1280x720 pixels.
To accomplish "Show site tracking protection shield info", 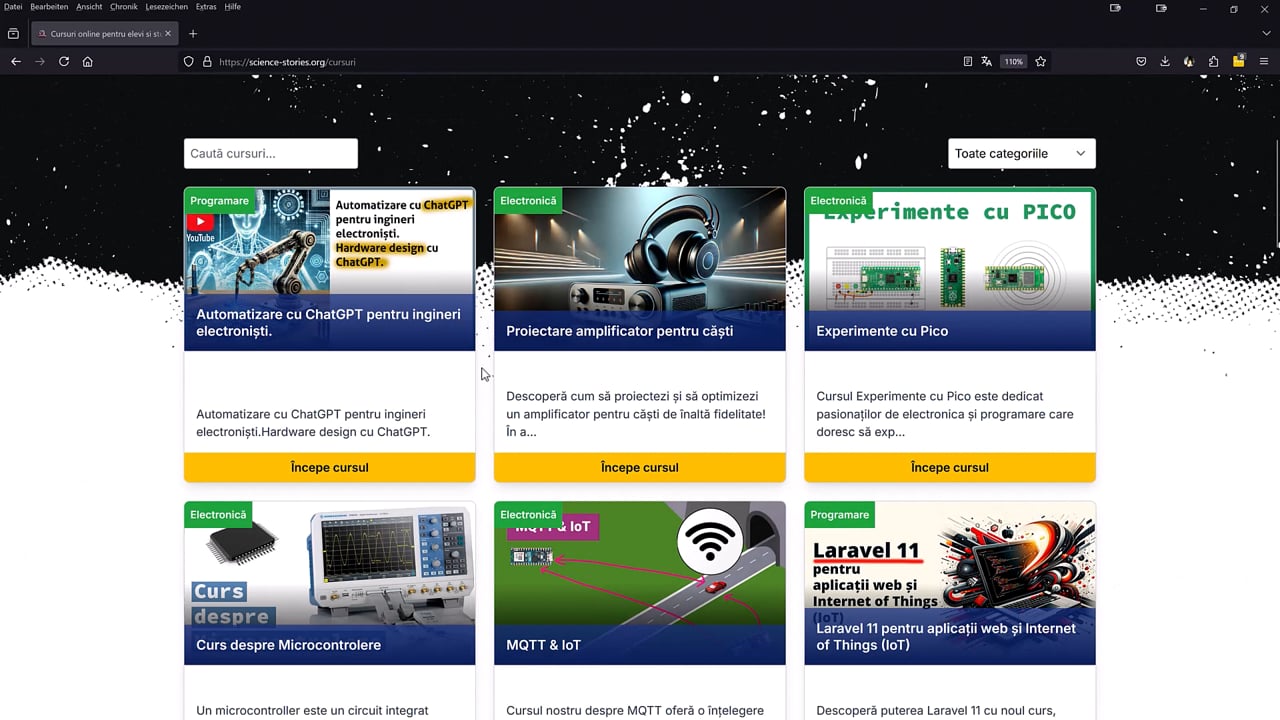I will [x=188, y=61].
